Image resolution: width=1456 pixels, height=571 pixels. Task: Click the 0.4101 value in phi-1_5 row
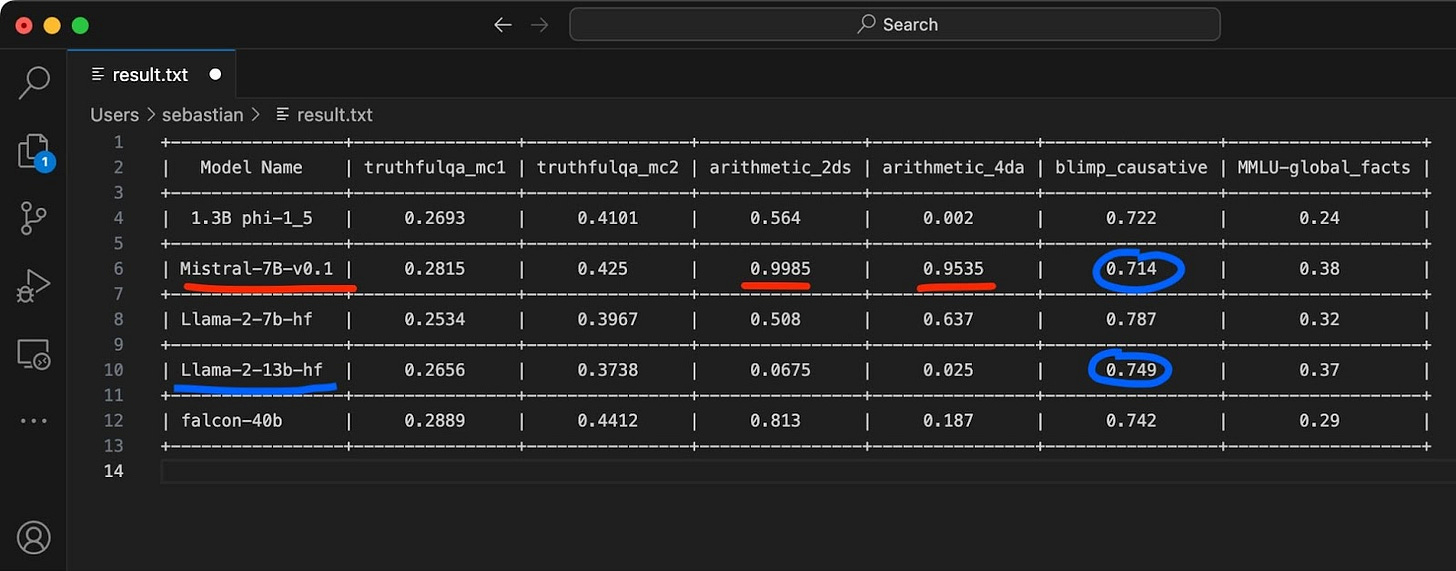[607, 218]
